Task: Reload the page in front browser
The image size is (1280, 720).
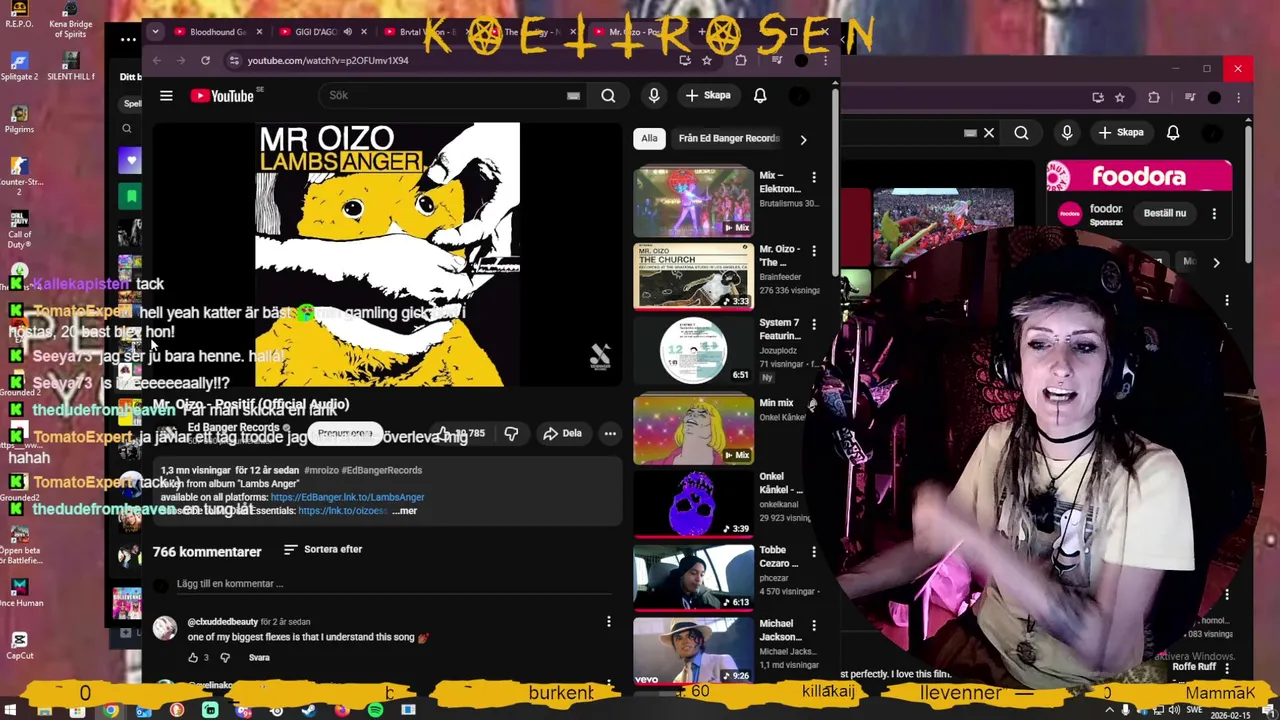Action: 205,60
